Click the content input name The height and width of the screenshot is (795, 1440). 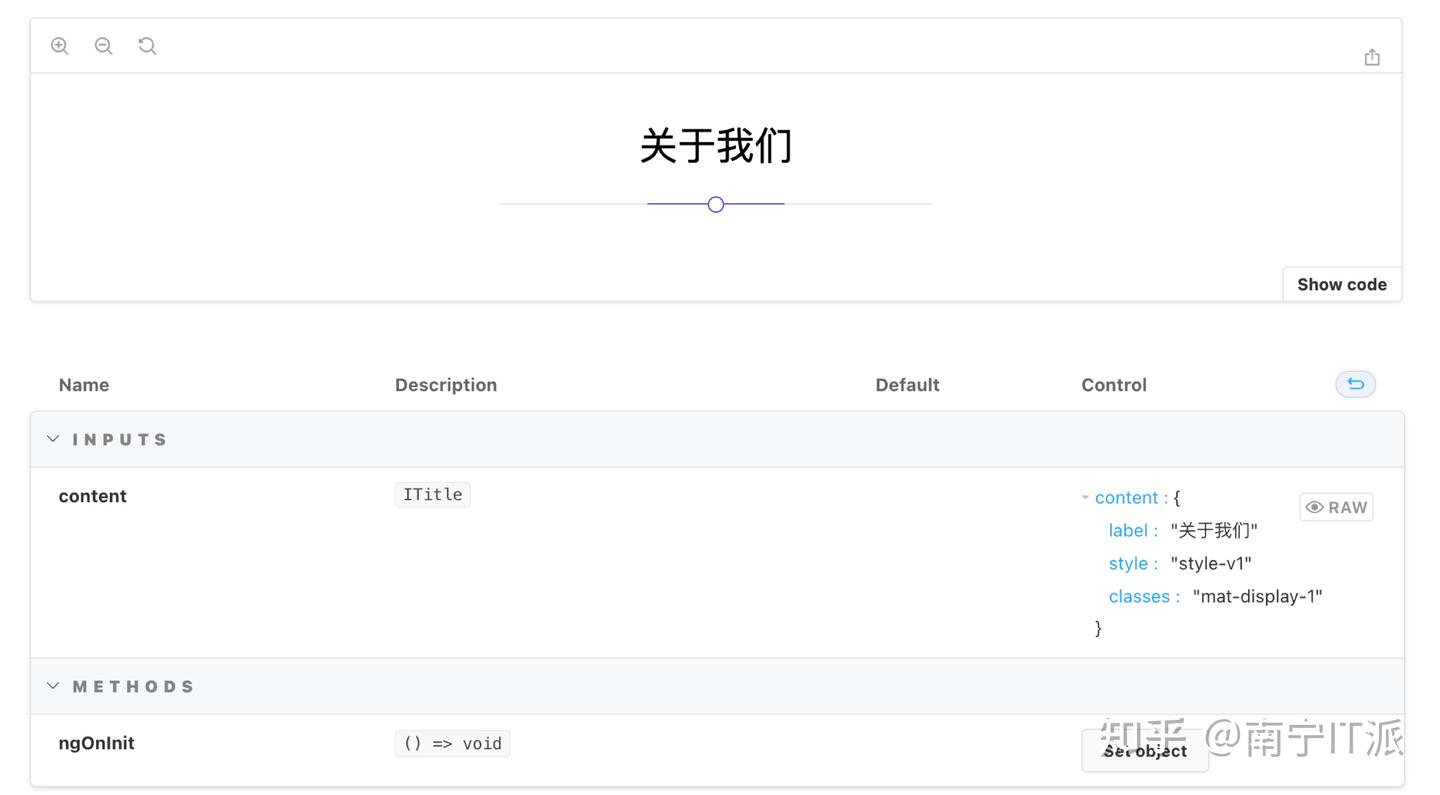click(93, 496)
